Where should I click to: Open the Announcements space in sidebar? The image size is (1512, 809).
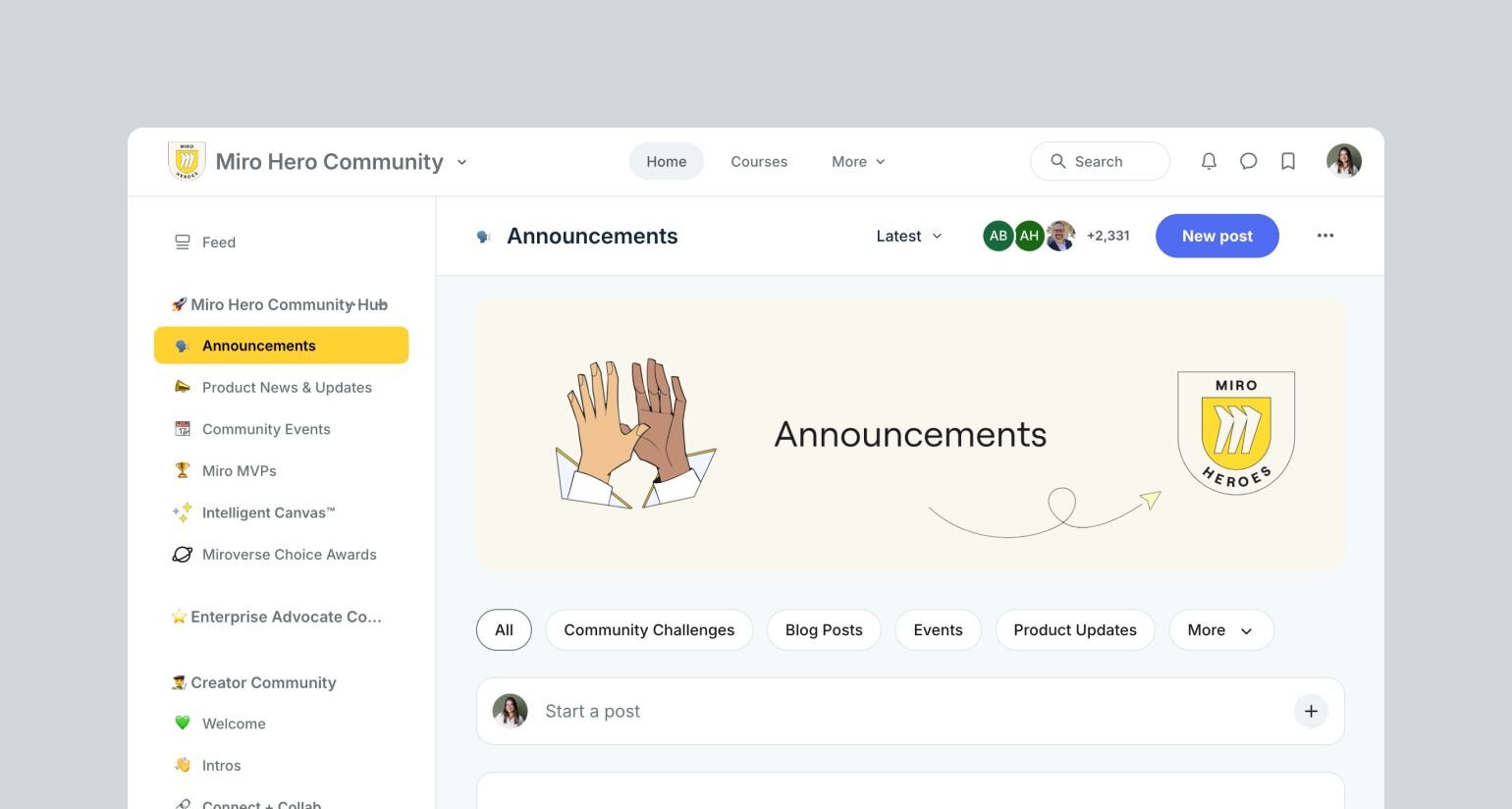(x=282, y=346)
